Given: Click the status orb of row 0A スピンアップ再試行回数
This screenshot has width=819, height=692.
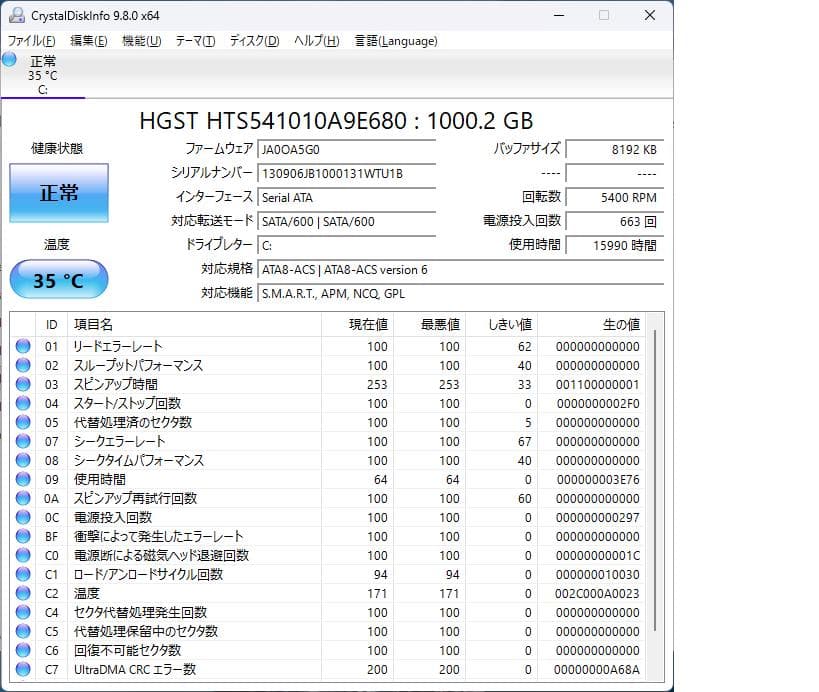Looking at the screenshot, I should coord(23,498).
